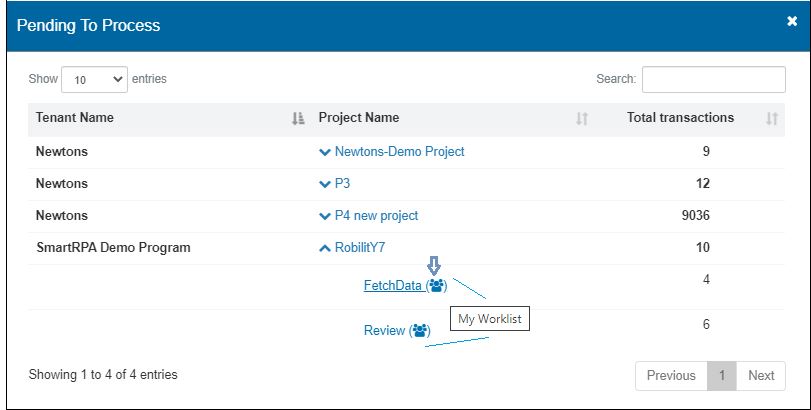This screenshot has width=811, height=410.
Task: Expand the Newtons-Demo Project row
Action: point(324,152)
